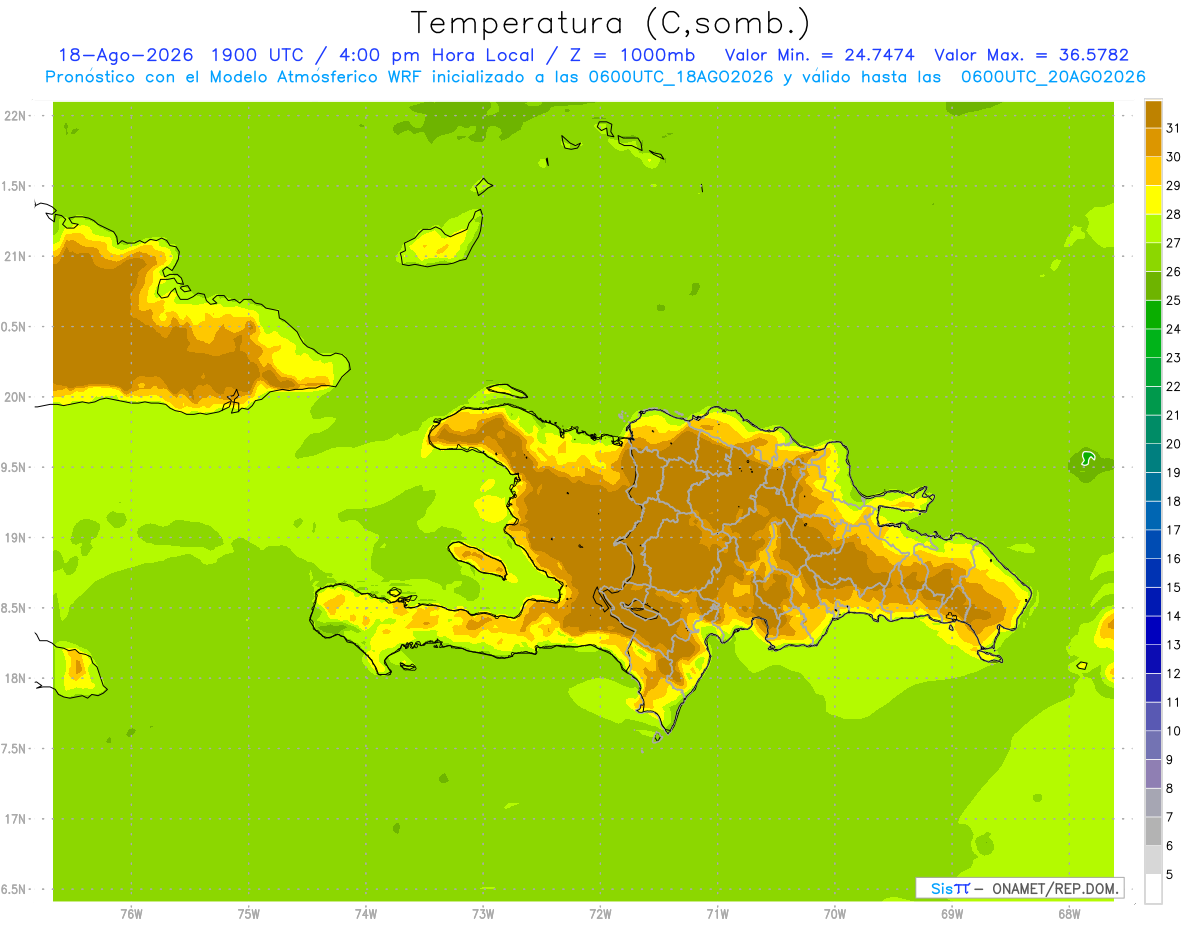The height and width of the screenshot is (927, 1200).
Task: Click the "Valor Max. = 36.5782" readout
Action: 1031,55
